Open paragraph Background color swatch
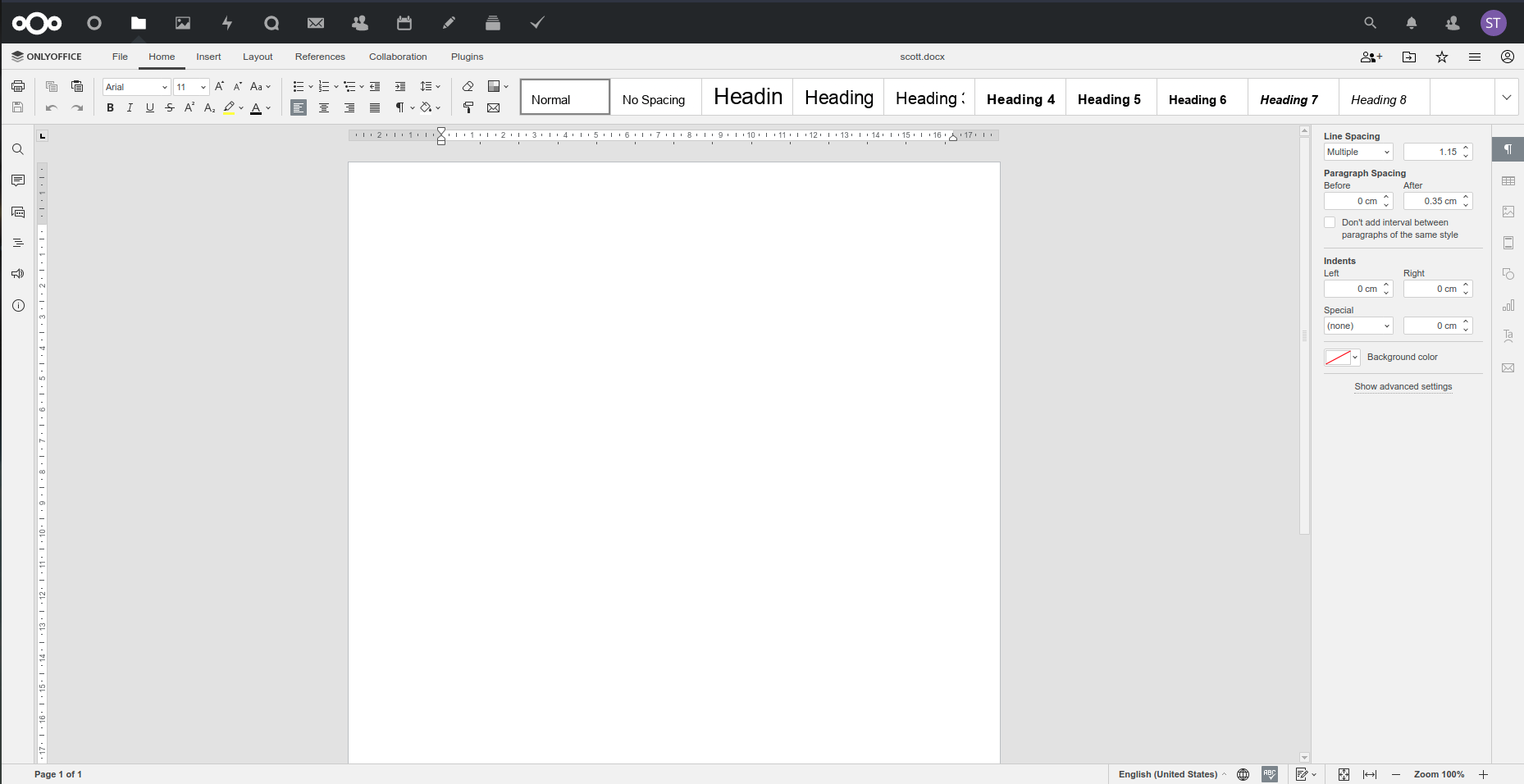1524x784 pixels. click(x=1342, y=358)
